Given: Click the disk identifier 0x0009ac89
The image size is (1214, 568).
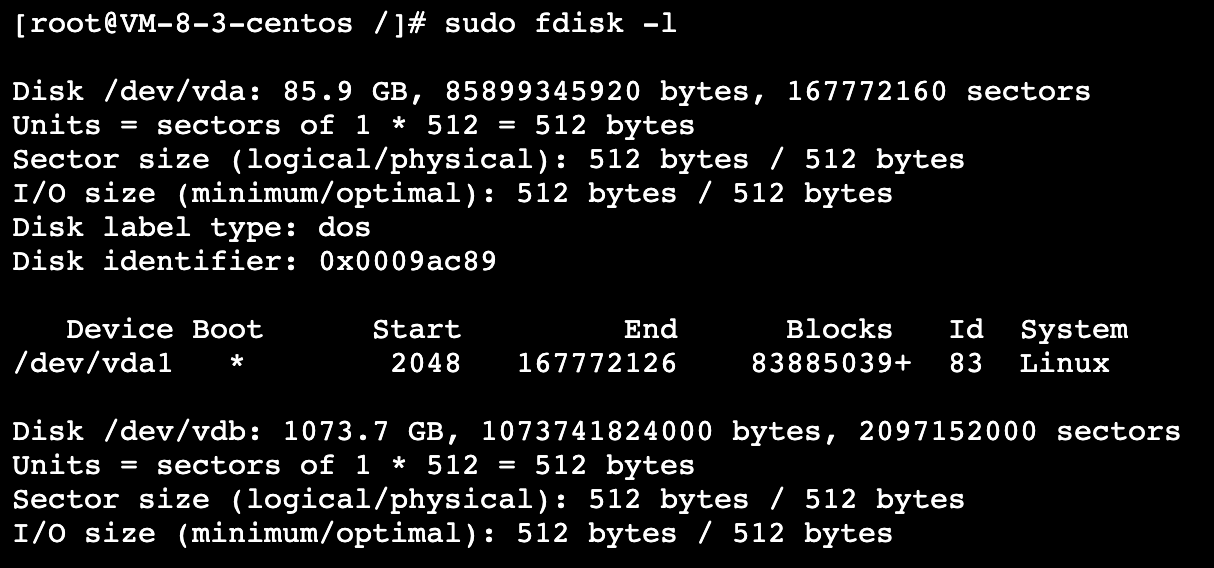Looking at the screenshot, I should (x=407, y=261).
